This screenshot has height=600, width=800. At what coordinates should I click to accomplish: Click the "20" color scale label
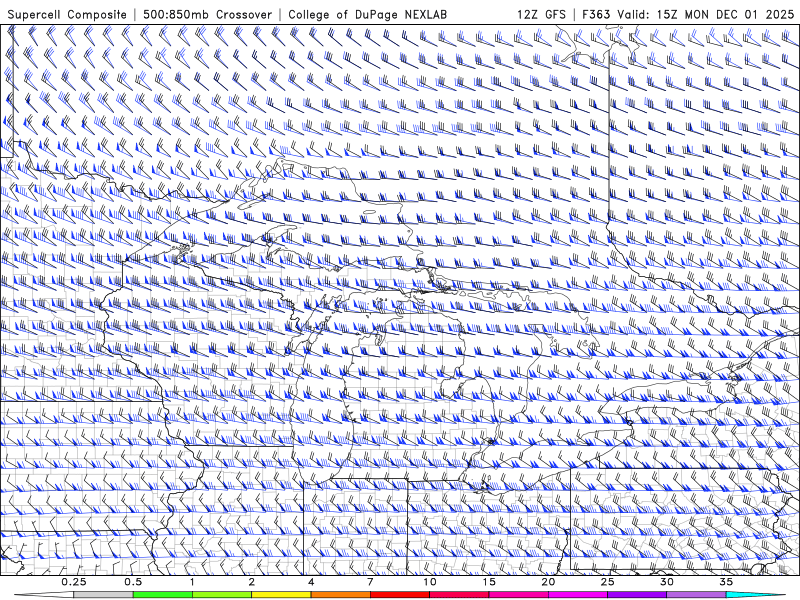pyautogui.click(x=548, y=582)
